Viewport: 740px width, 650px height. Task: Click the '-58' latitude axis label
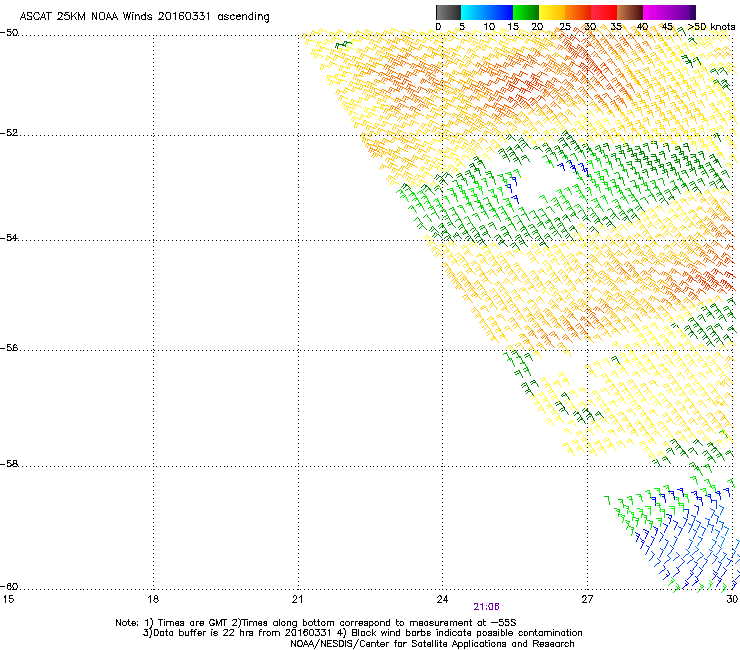pyautogui.click(x=9, y=464)
